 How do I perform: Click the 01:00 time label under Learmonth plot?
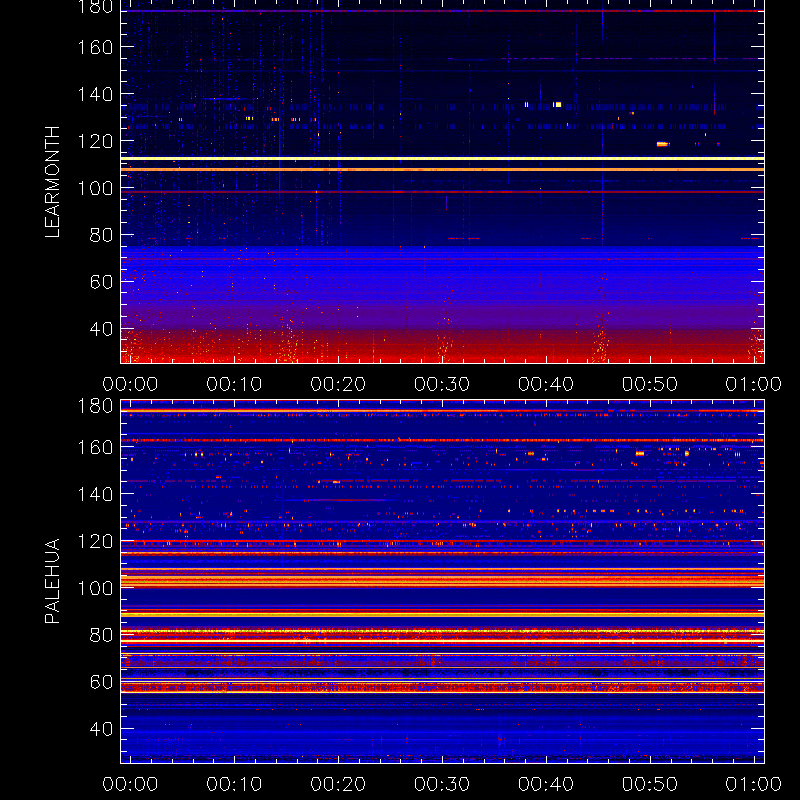click(x=754, y=384)
